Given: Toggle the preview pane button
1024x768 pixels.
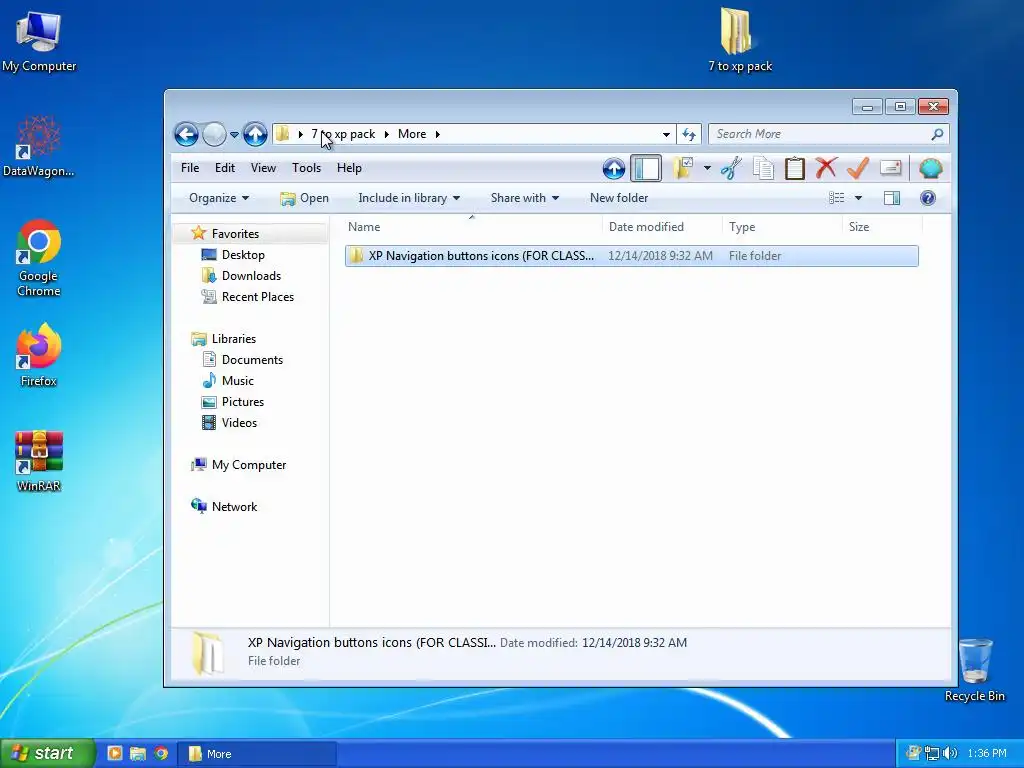Looking at the screenshot, I should tap(892, 198).
